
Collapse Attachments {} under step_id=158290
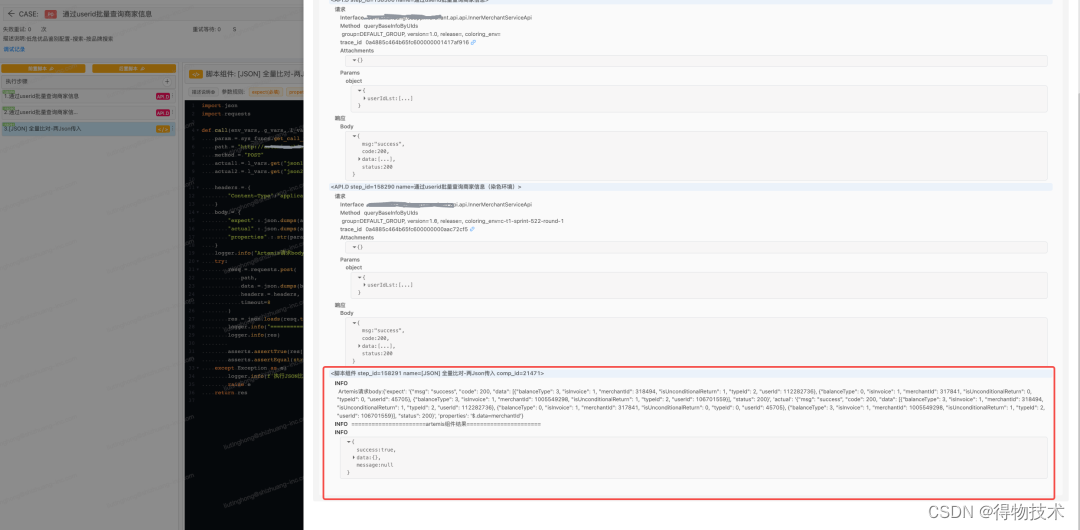point(354,247)
